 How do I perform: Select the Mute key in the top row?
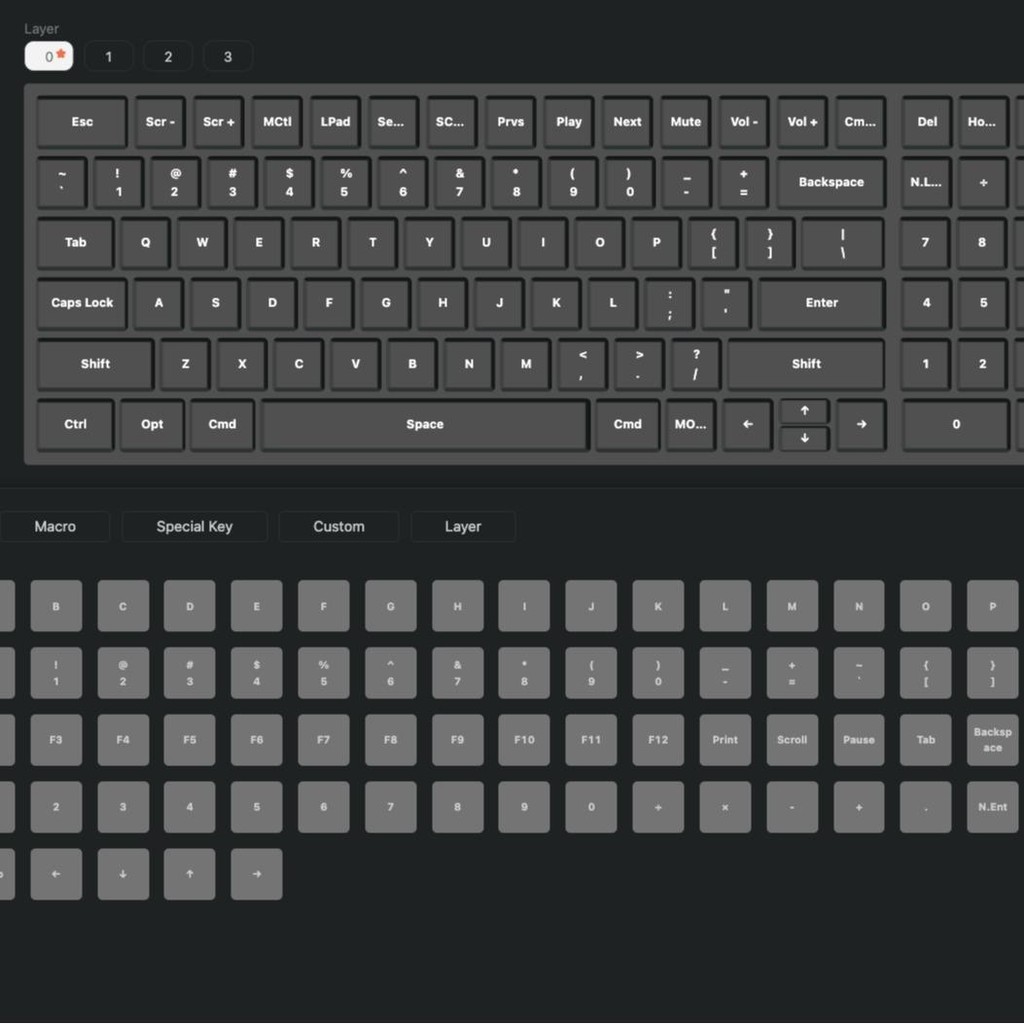[685, 122]
